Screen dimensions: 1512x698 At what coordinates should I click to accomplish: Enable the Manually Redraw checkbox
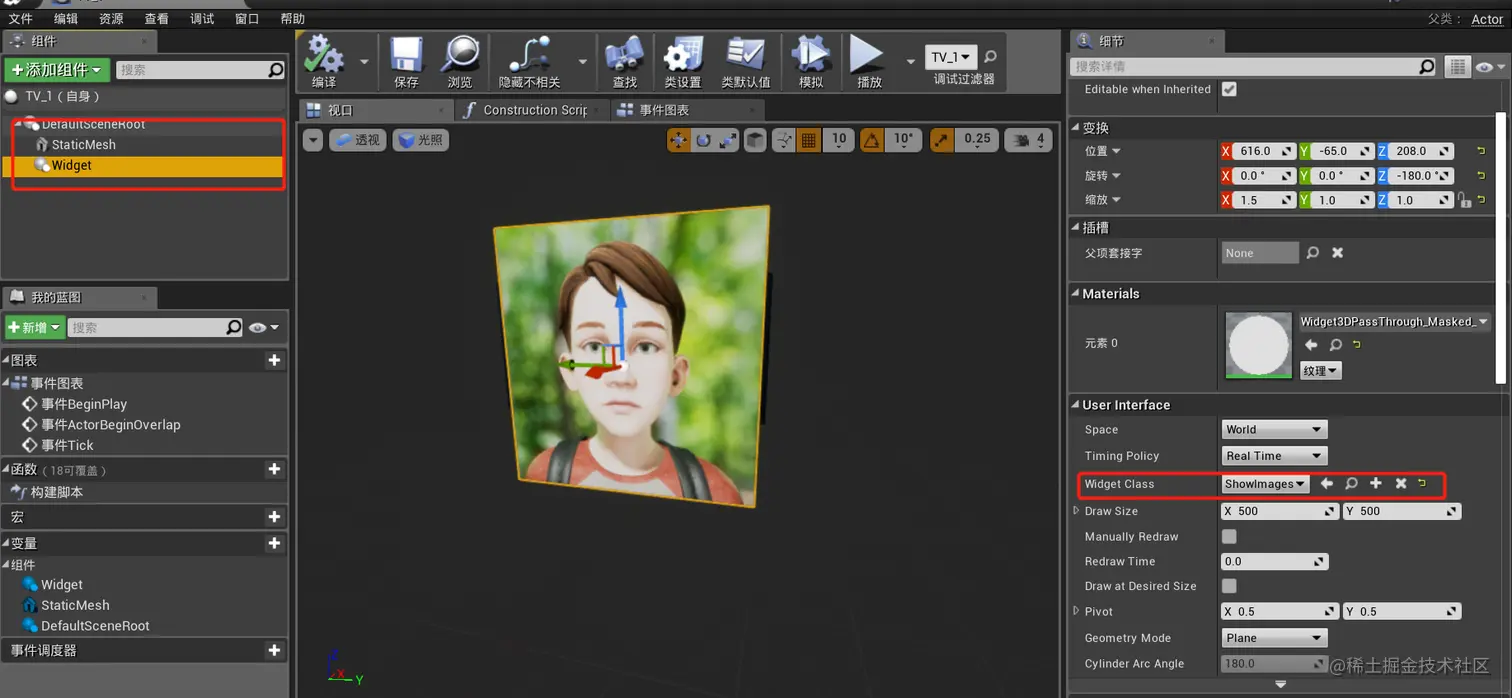(1229, 537)
